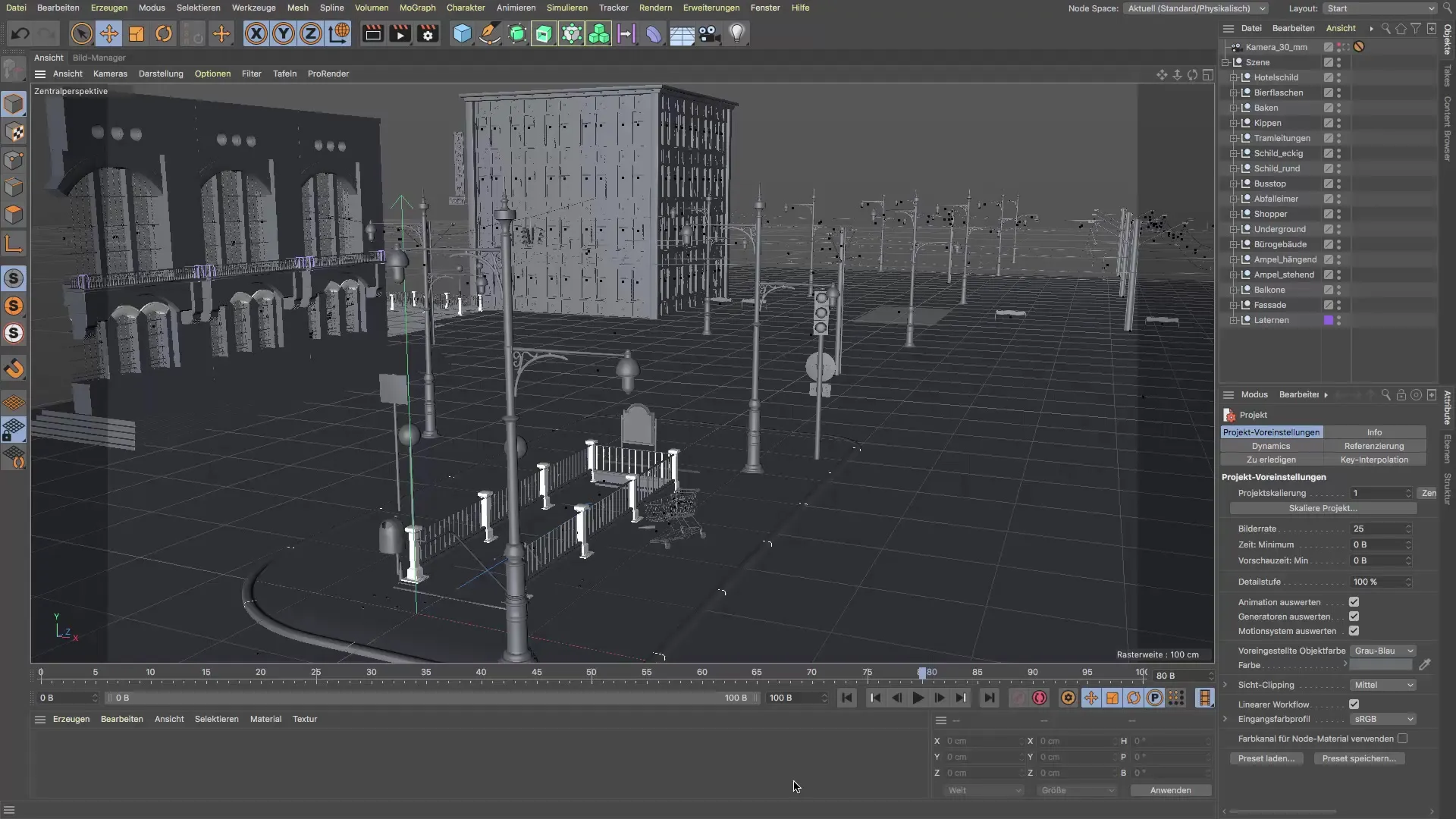The height and width of the screenshot is (819, 1456).
Task: Expand the Bürogebäude tree node
Action: pyautogui.click(x=1234, y=244)
